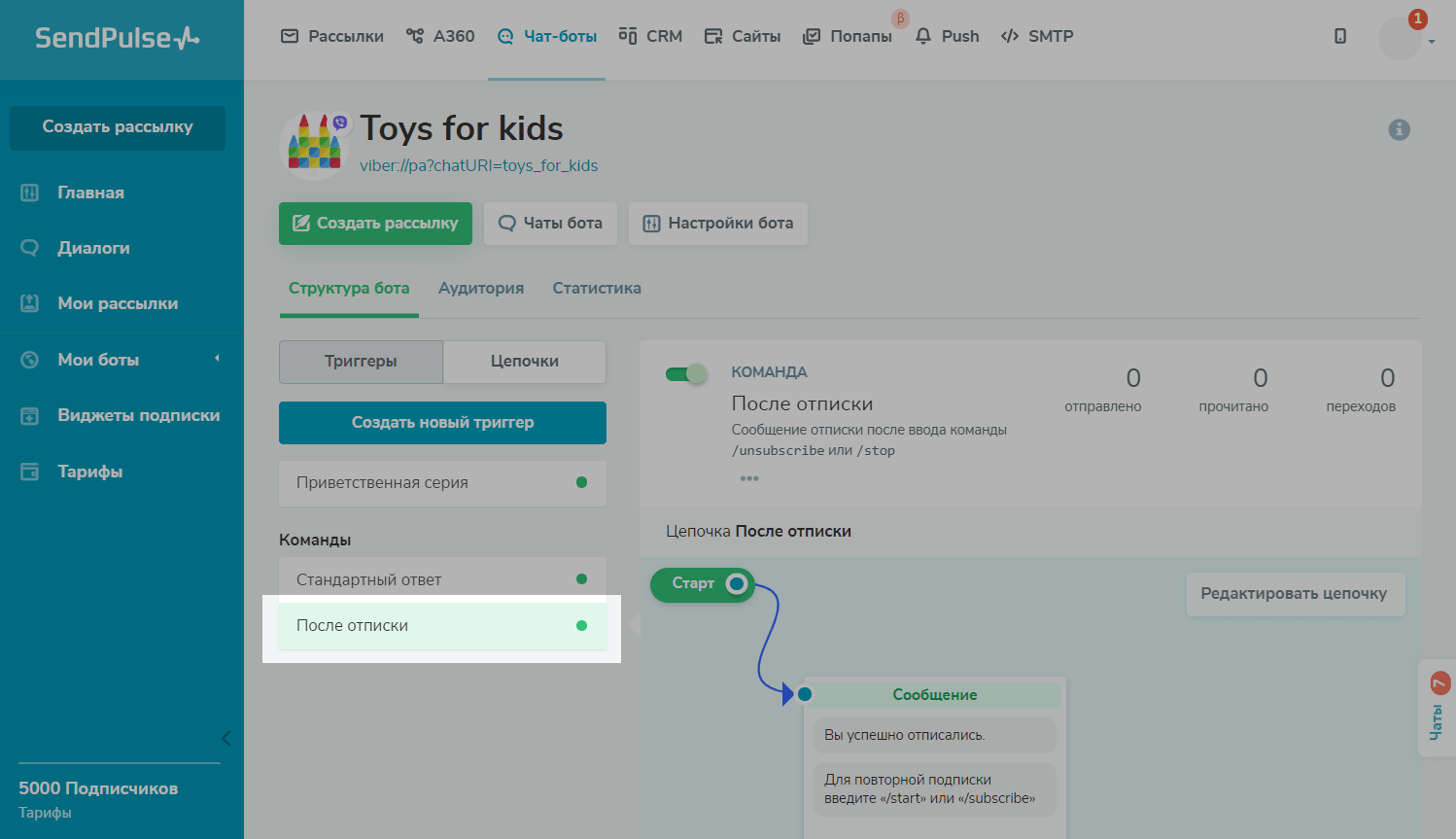The height and width of the screenshot is (839, 1456).
Task: Open the account dropdown arrow near avatar
Action: pos(1432,42)
